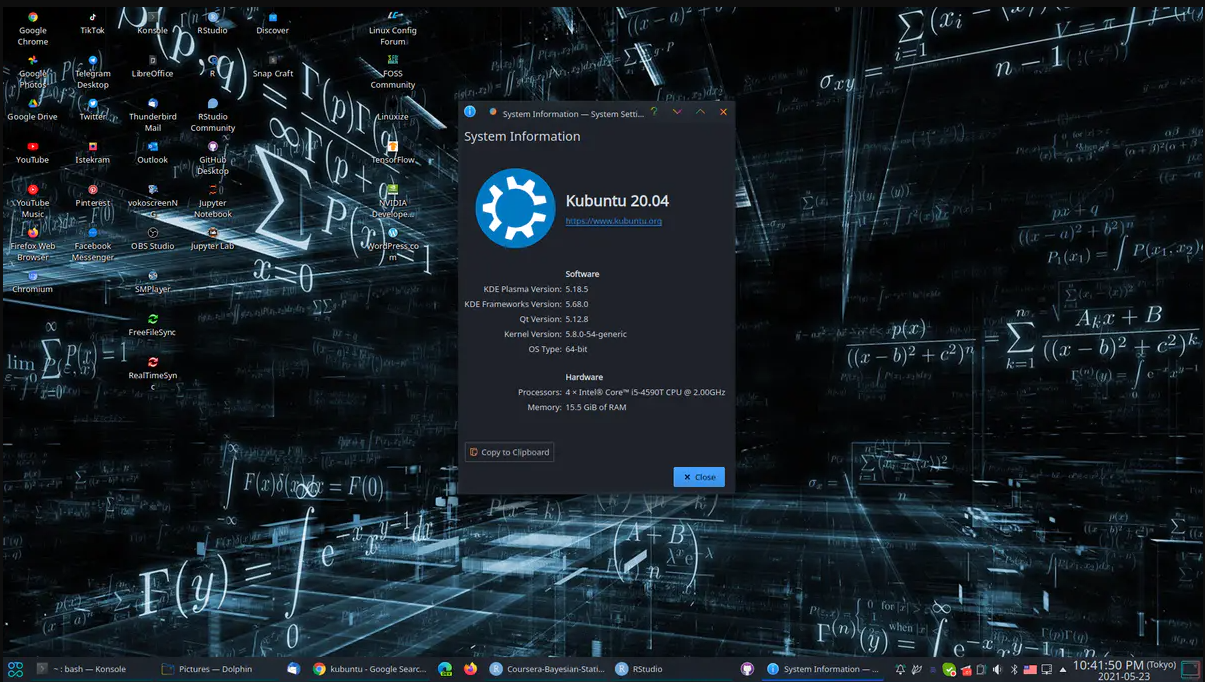
Task: Open the Jupyter Lab desktop shortcut
Action: pyautogui.click(x=212, y=238)
